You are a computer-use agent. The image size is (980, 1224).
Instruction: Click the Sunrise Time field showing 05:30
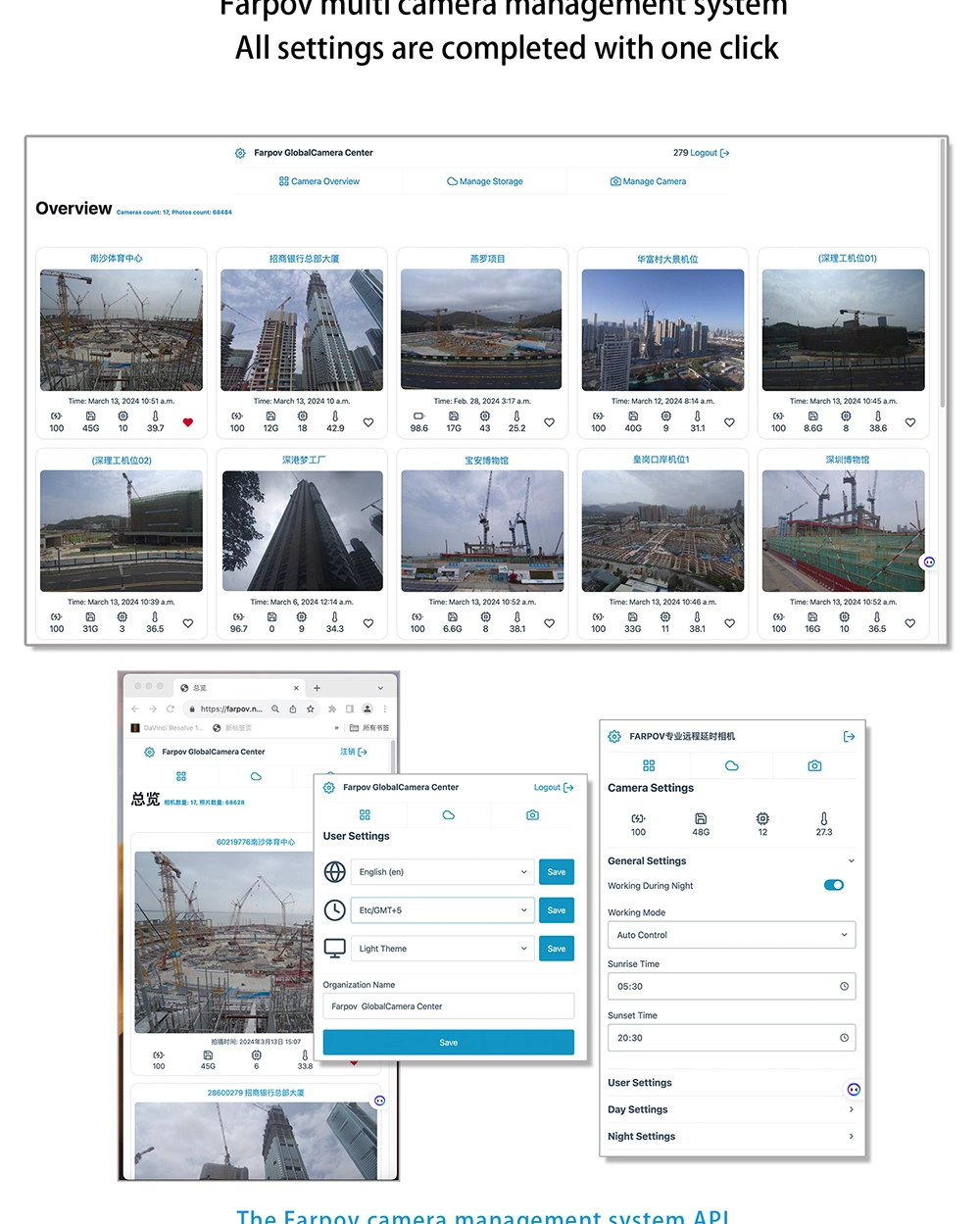(731, 987)
